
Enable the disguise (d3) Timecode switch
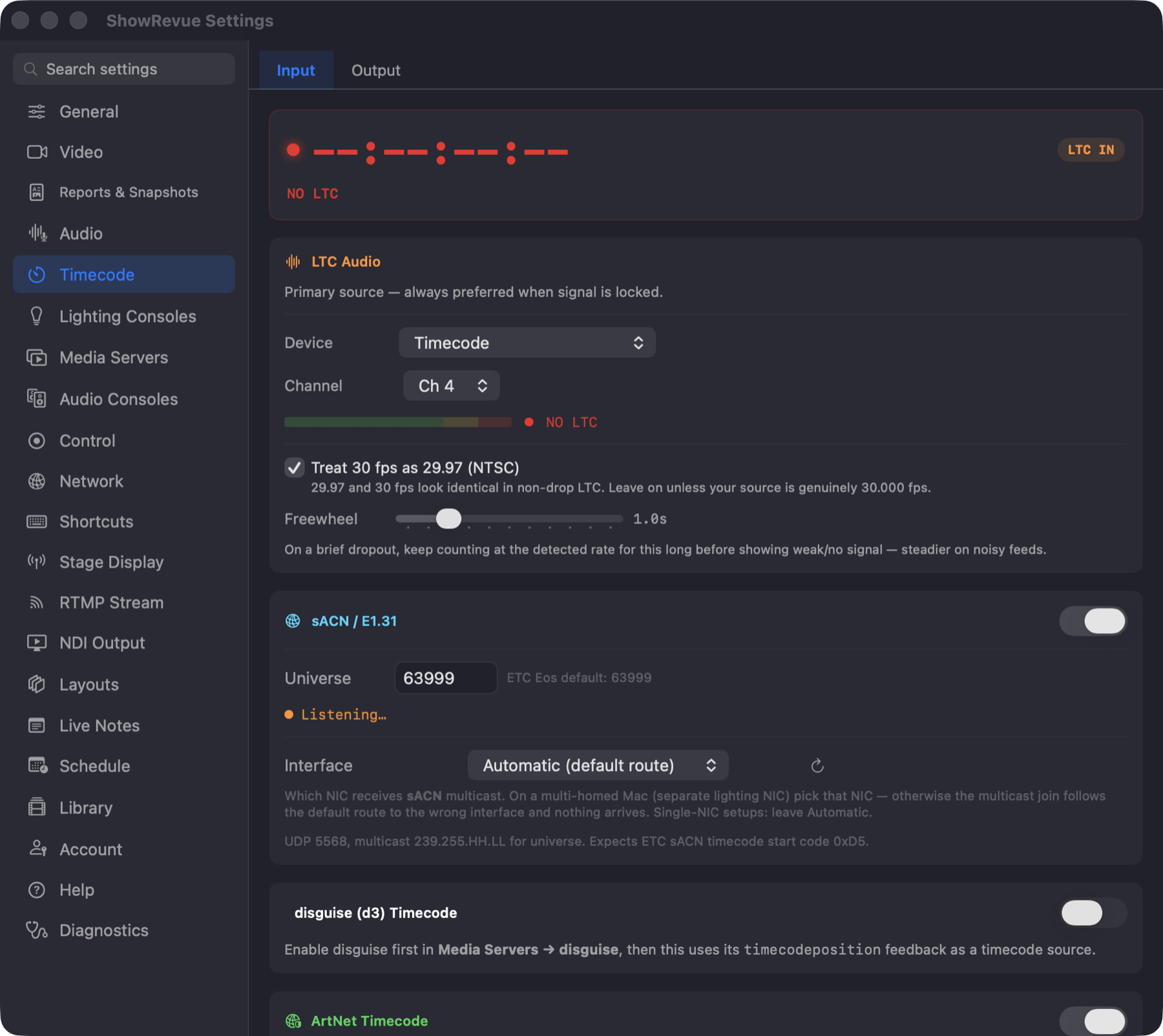pyautogui.click(x=1093, y=913)
